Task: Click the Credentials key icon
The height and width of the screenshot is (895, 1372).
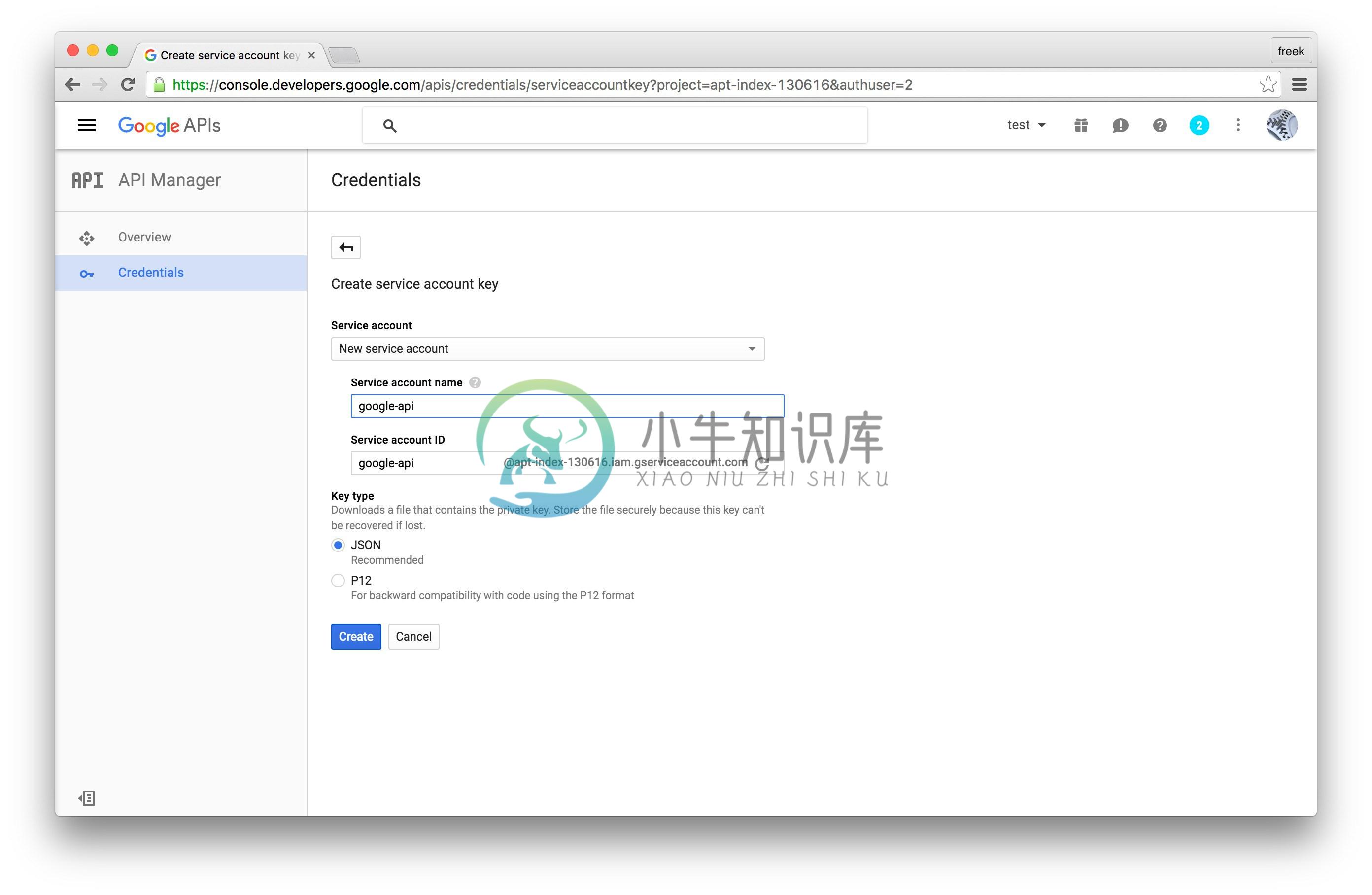Action: coord(86,274)
